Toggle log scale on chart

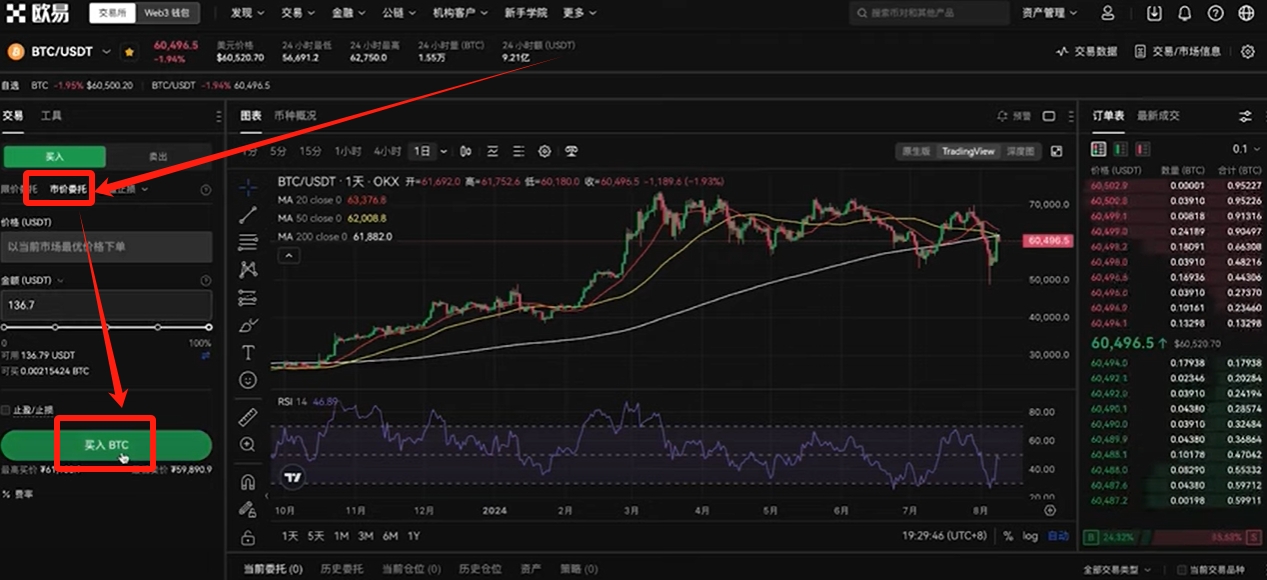tap(1030, 536)
